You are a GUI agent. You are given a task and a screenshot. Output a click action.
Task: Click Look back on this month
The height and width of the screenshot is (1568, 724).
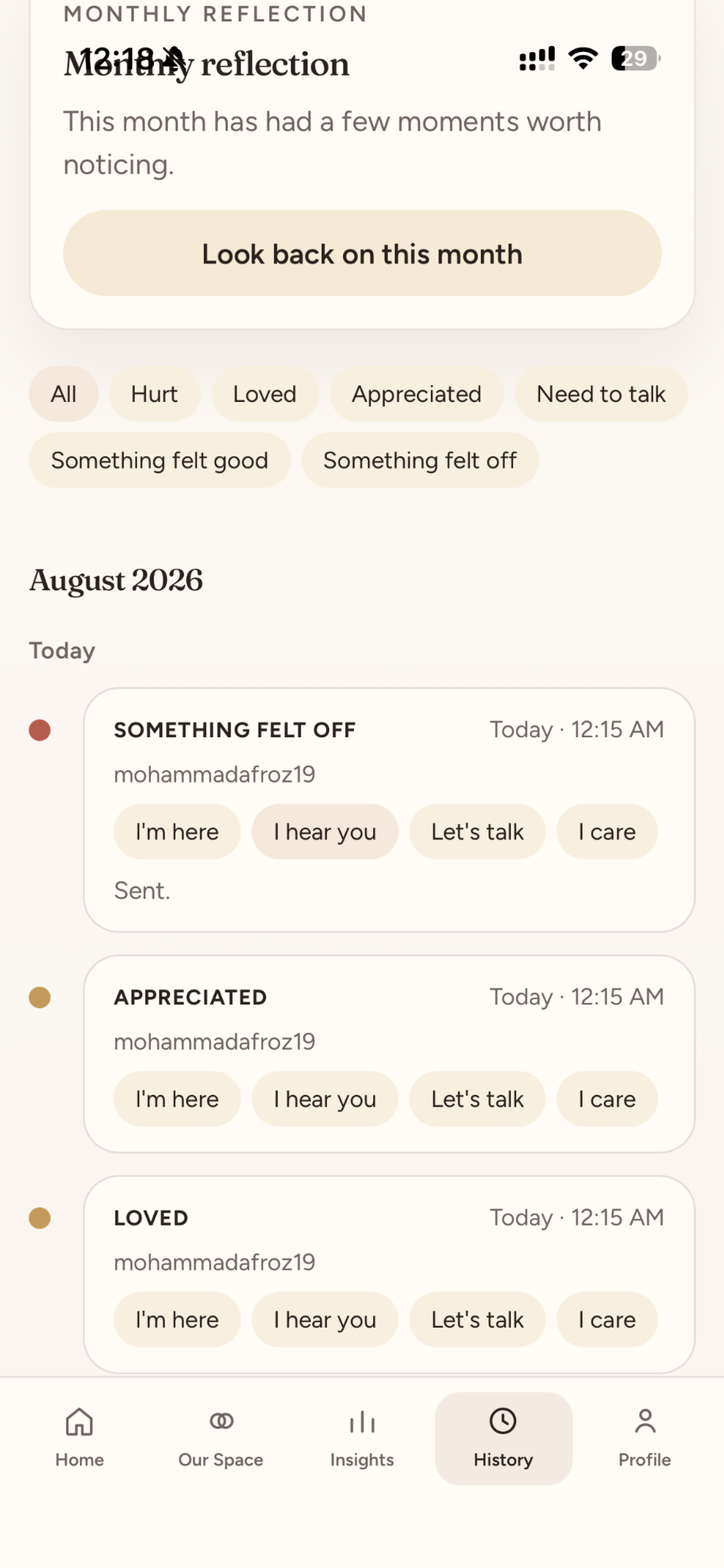362,253
